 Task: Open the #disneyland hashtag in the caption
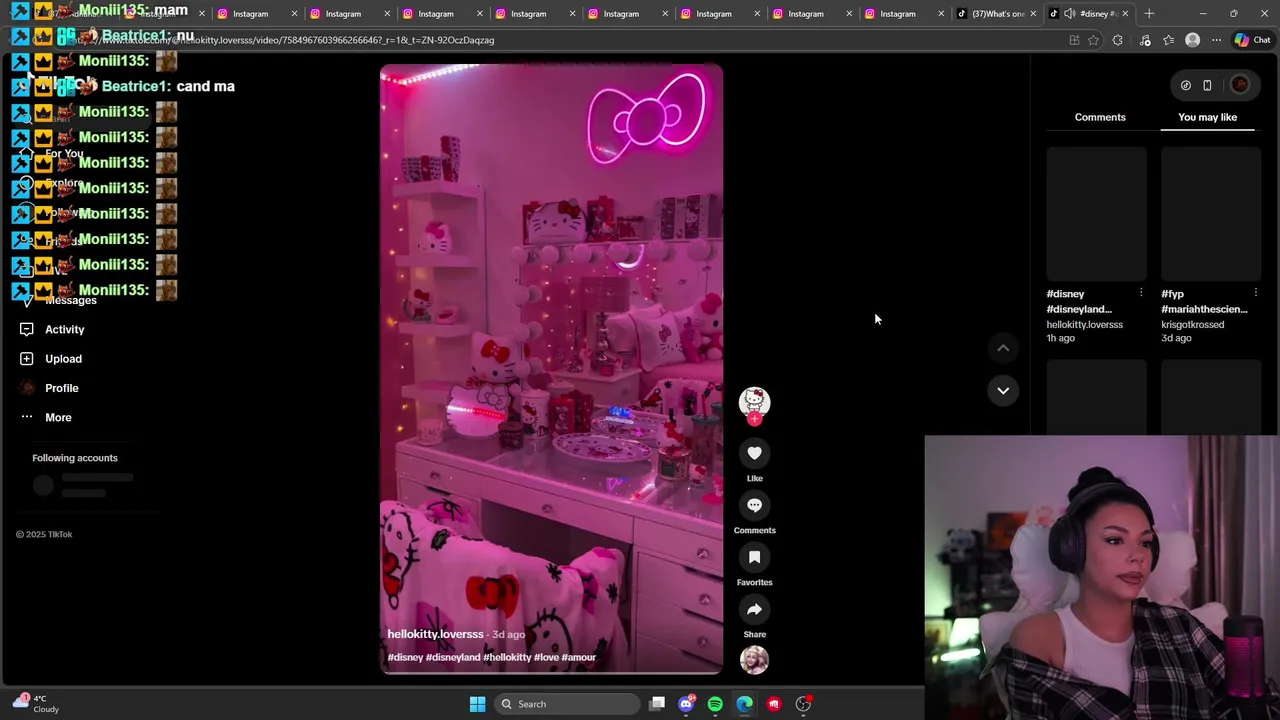(x=453, y=657)
